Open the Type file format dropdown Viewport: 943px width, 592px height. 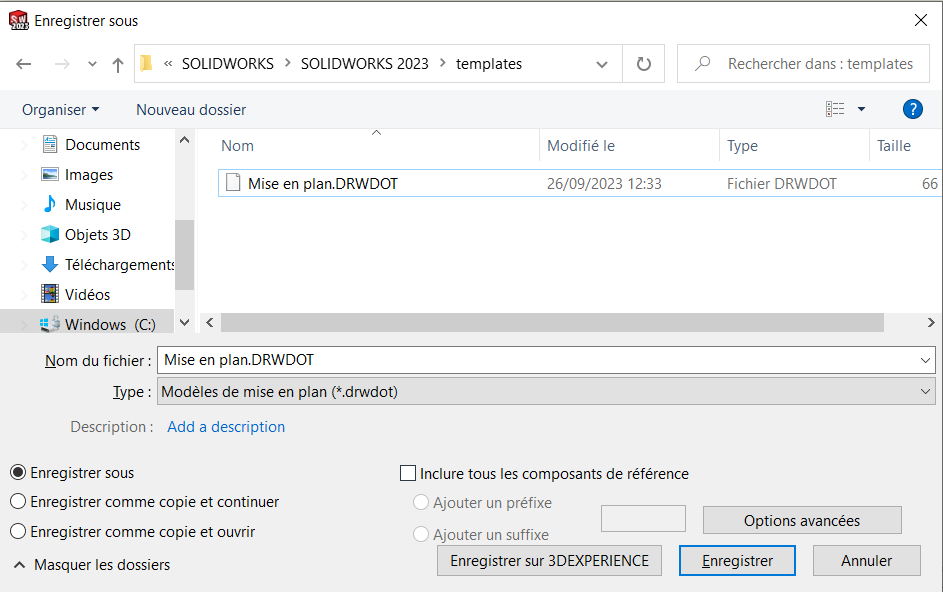pos(546,393)
